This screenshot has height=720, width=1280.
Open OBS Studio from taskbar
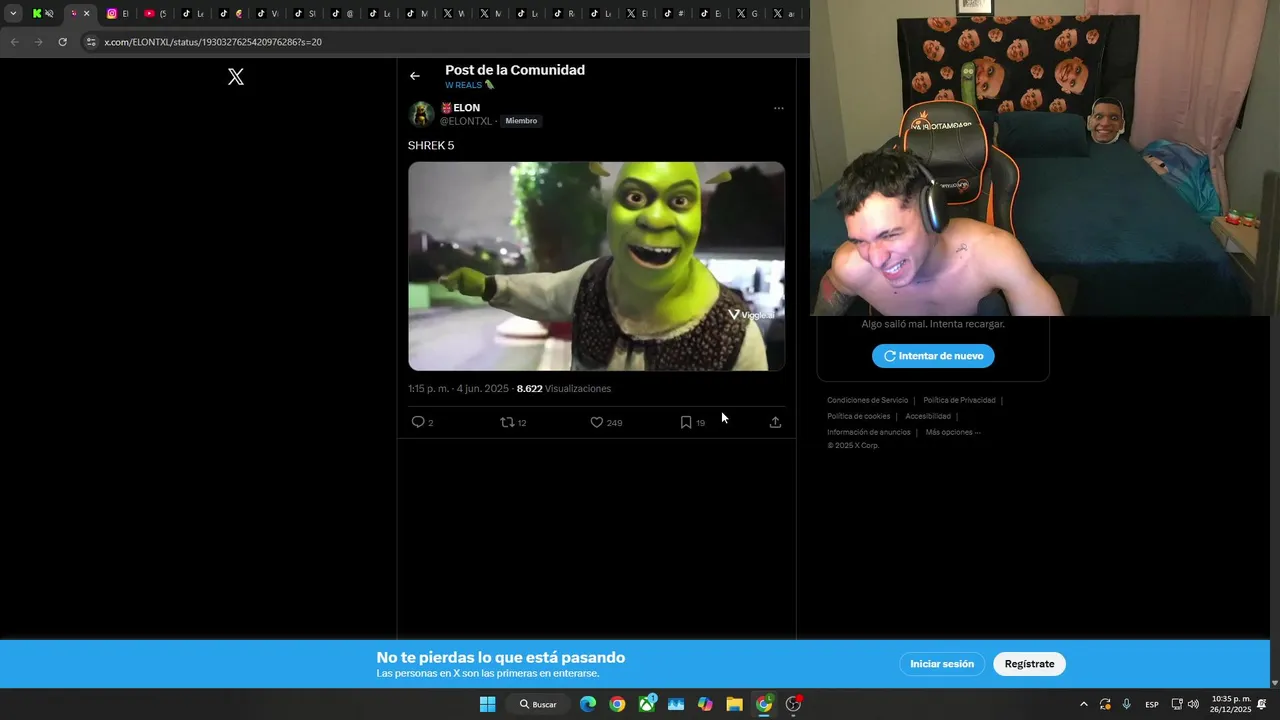[x=793, y=704]
